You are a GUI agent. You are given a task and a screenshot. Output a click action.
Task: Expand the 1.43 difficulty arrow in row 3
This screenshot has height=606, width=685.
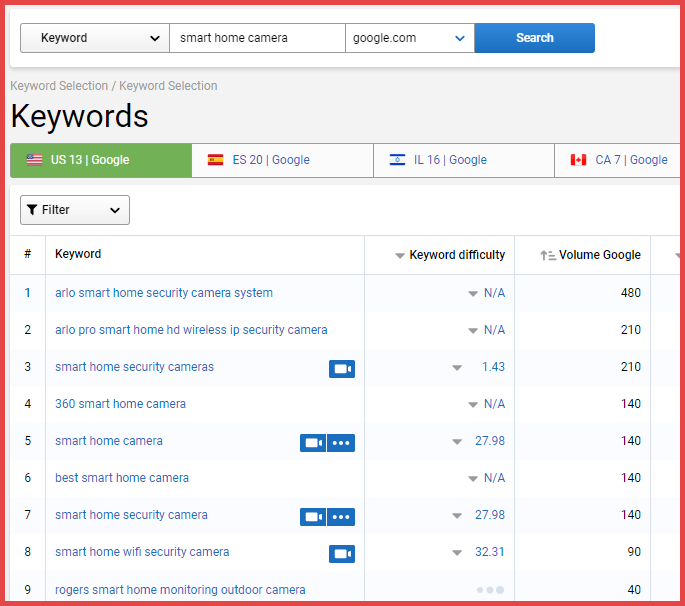point(457,368)
